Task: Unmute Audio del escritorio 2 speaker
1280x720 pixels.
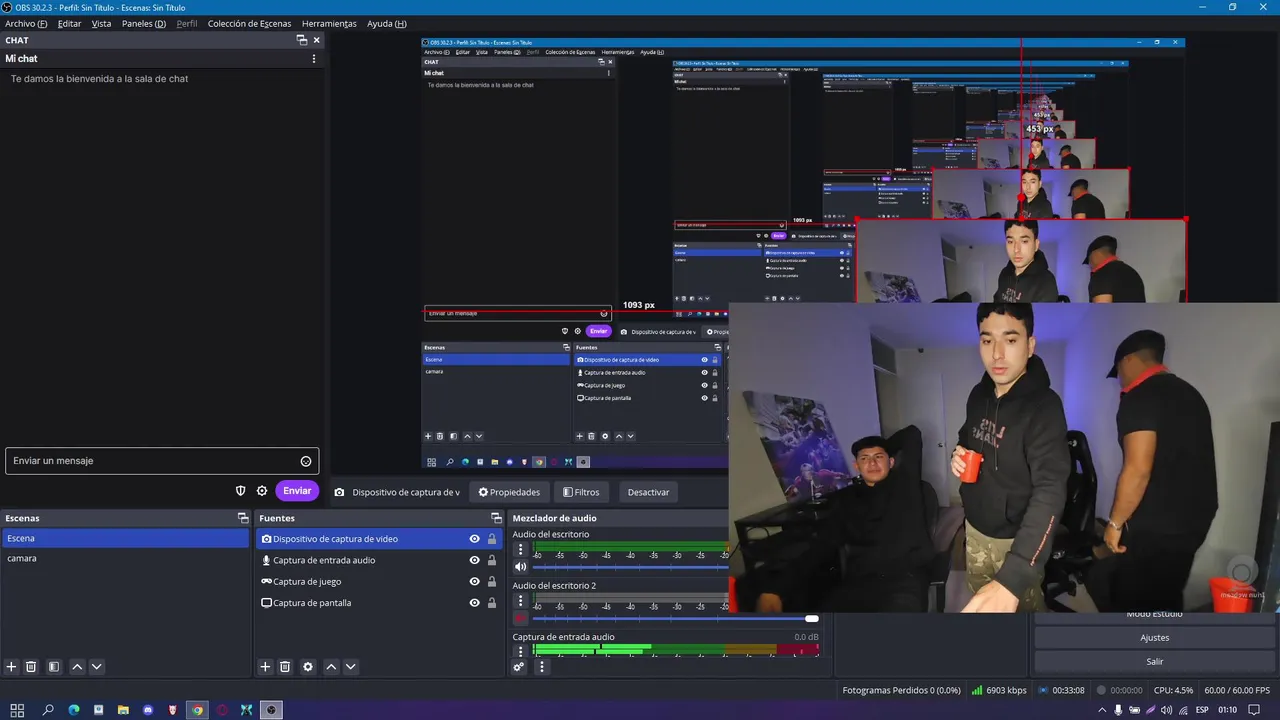Action: (520, 618)
